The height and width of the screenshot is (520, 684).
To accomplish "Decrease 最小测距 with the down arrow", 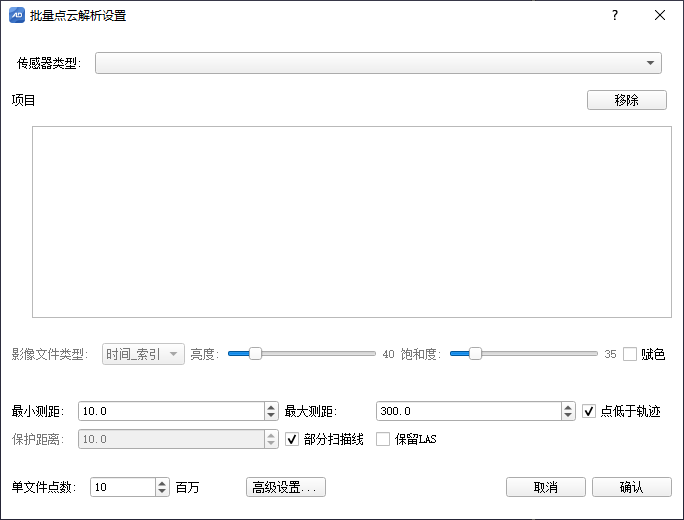I will click(271, 415).
